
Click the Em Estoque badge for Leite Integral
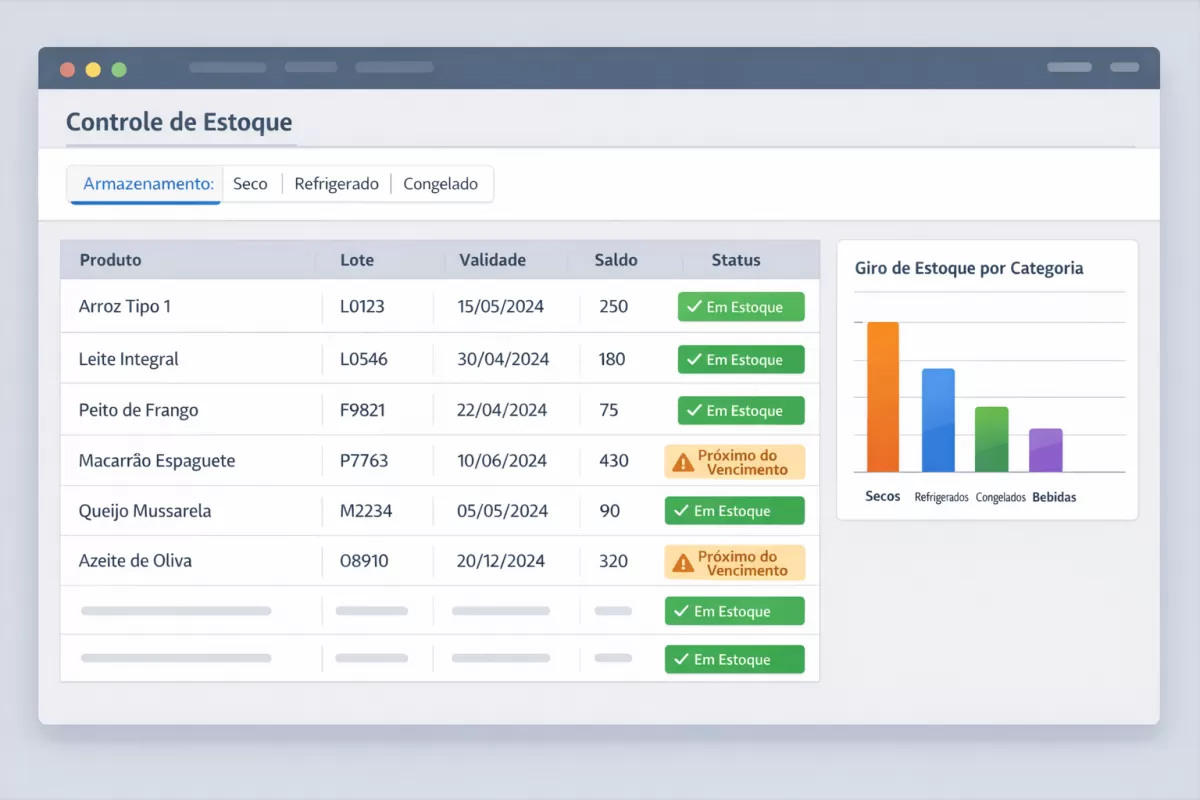pos(741,359)
